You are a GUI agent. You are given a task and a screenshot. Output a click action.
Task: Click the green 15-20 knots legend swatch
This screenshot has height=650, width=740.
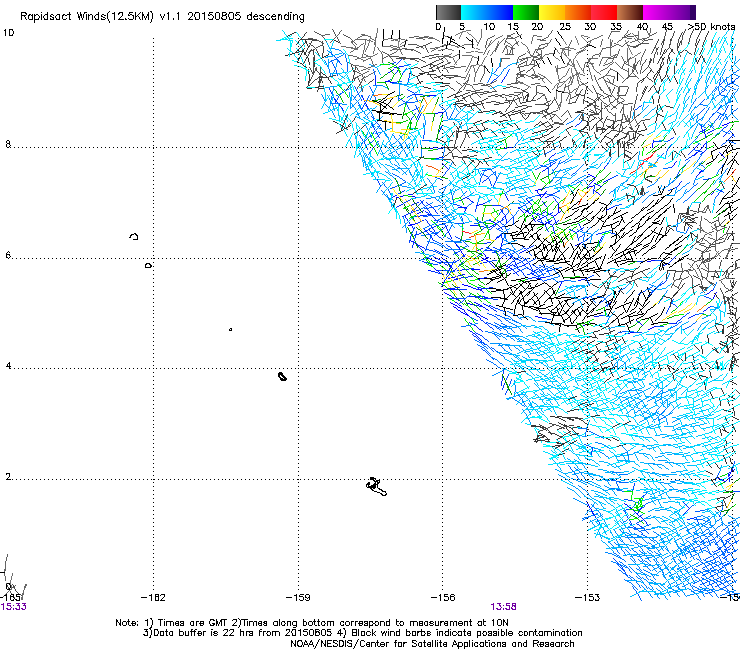click(x=526, y=12)
